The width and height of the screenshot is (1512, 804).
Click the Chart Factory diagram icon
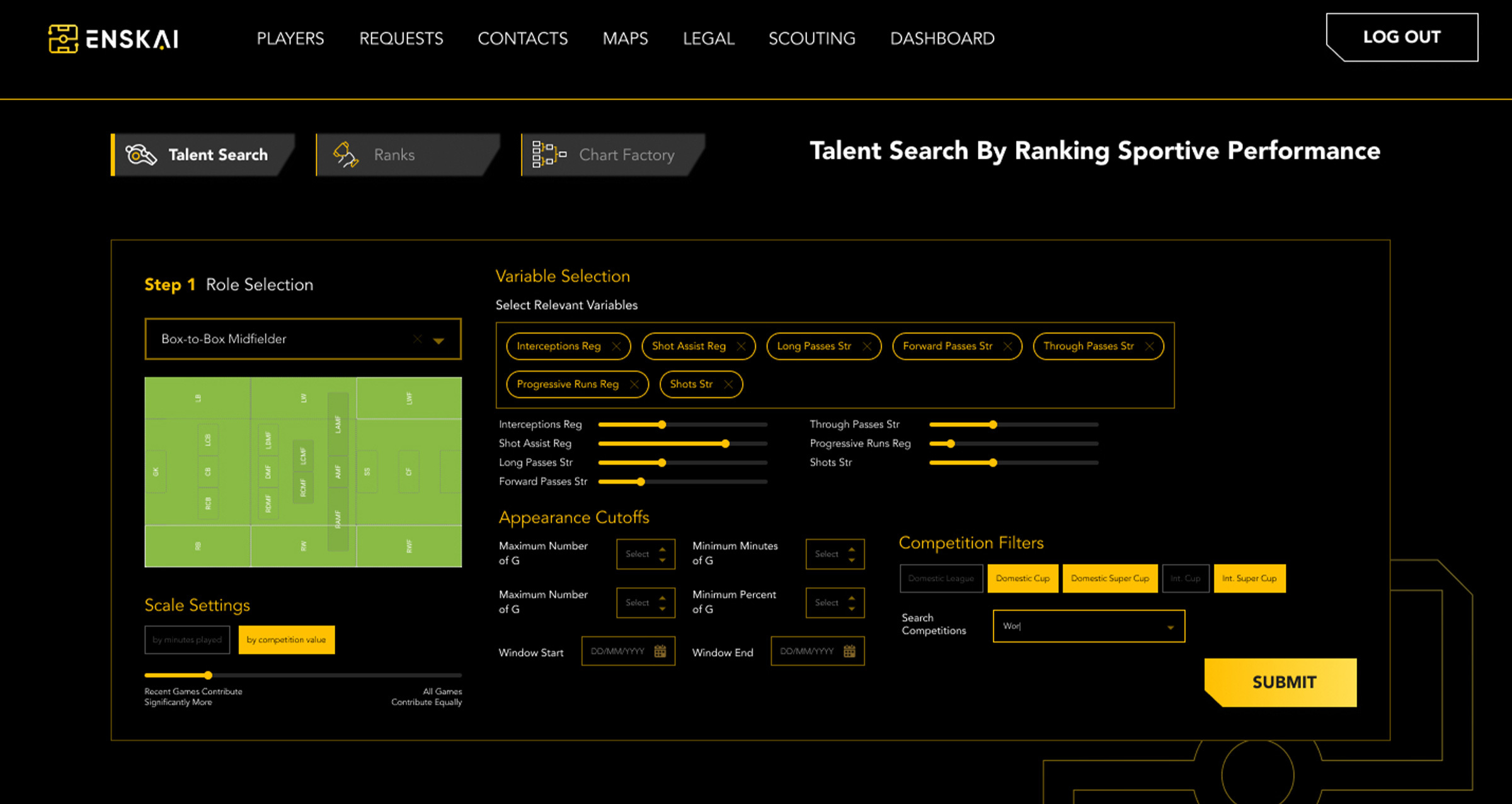pos(548,154)
